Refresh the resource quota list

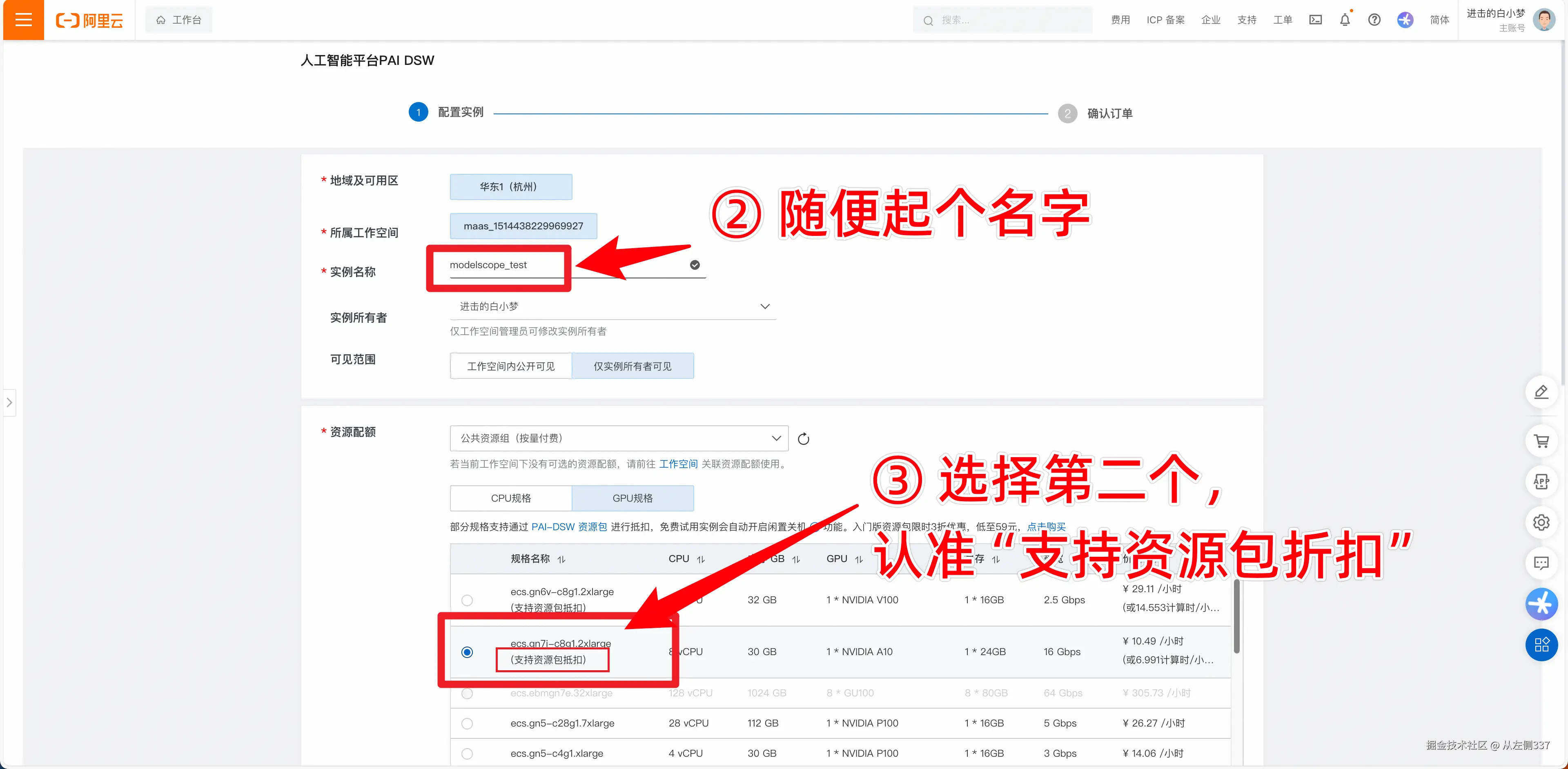pos(804,439)
